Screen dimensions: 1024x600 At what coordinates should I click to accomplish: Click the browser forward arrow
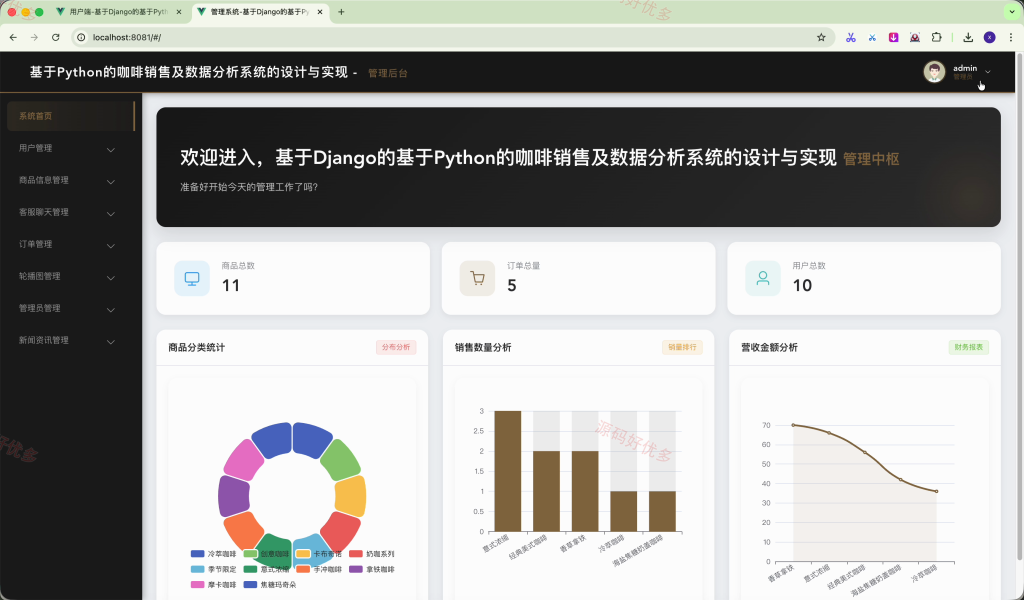tap(34, 37)
